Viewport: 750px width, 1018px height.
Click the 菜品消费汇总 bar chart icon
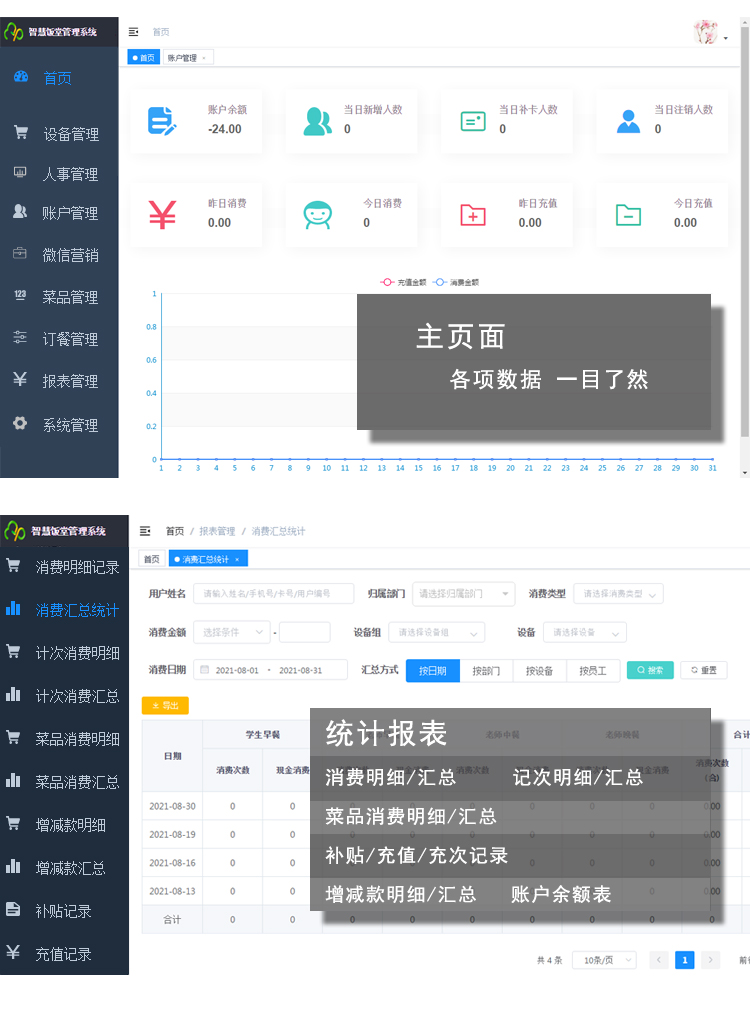(x=13, y=780)
